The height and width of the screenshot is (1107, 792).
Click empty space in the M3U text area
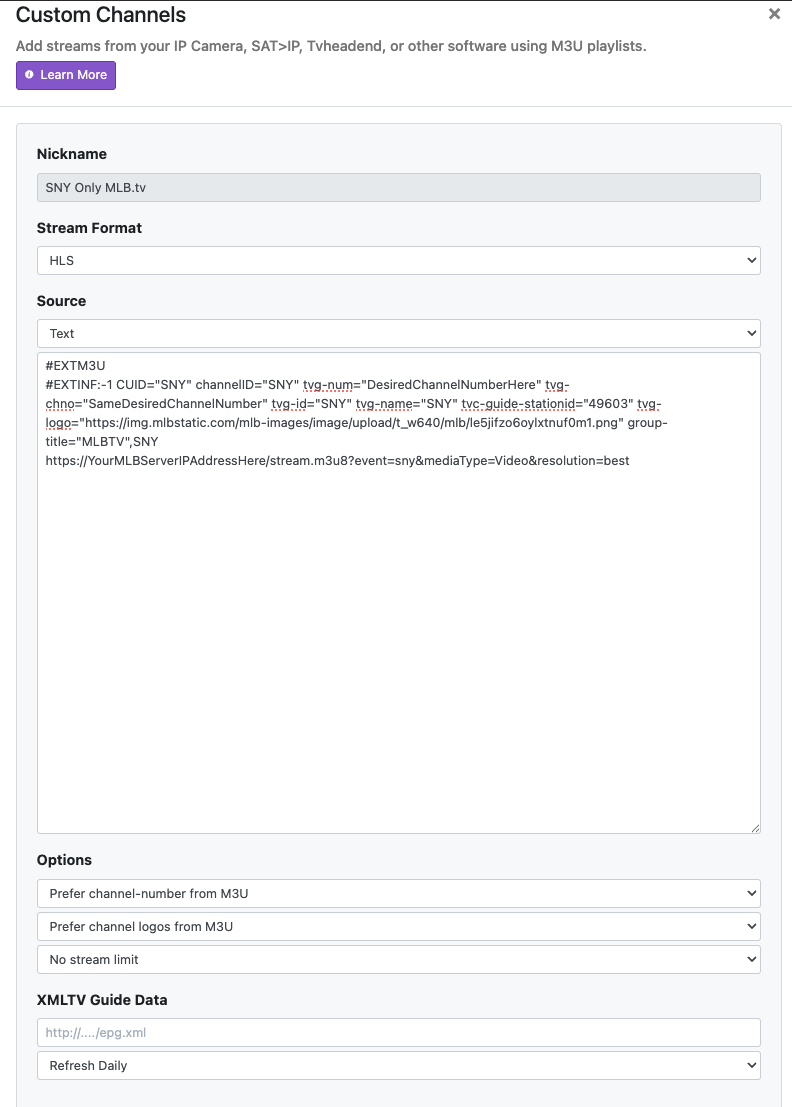click(x=398, y=650)
